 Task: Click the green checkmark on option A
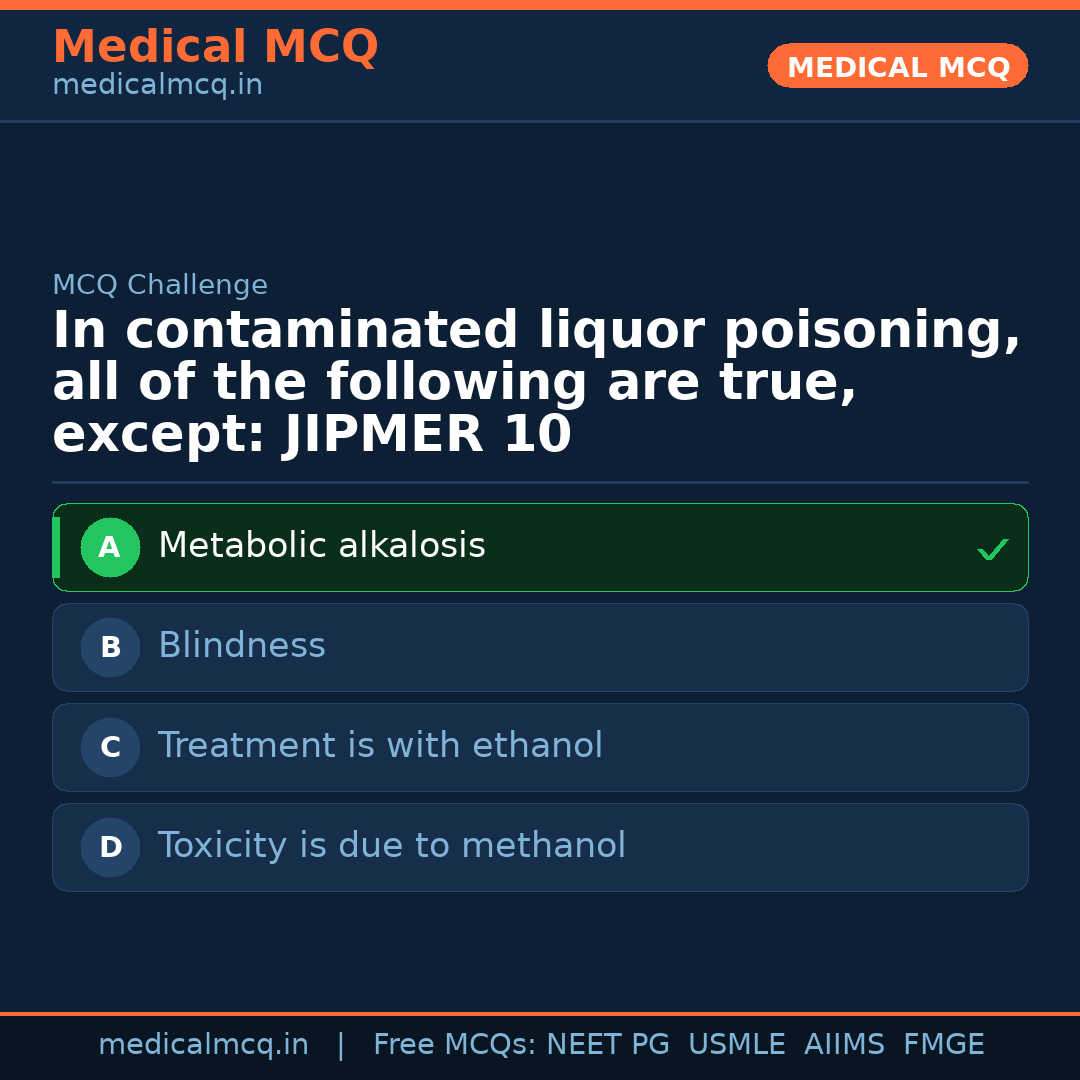tap(992, 548)
